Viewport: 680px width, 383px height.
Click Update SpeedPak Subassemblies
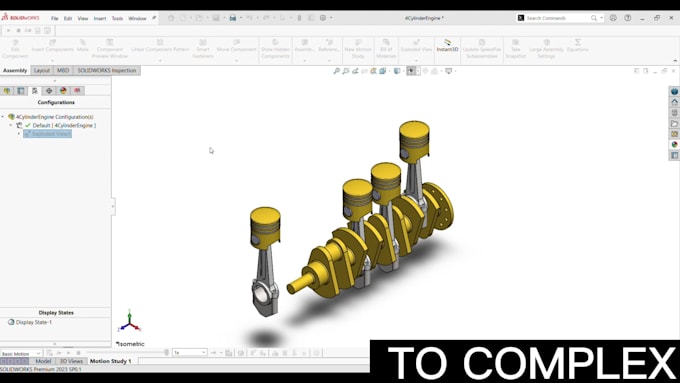(x=482, y=49)
